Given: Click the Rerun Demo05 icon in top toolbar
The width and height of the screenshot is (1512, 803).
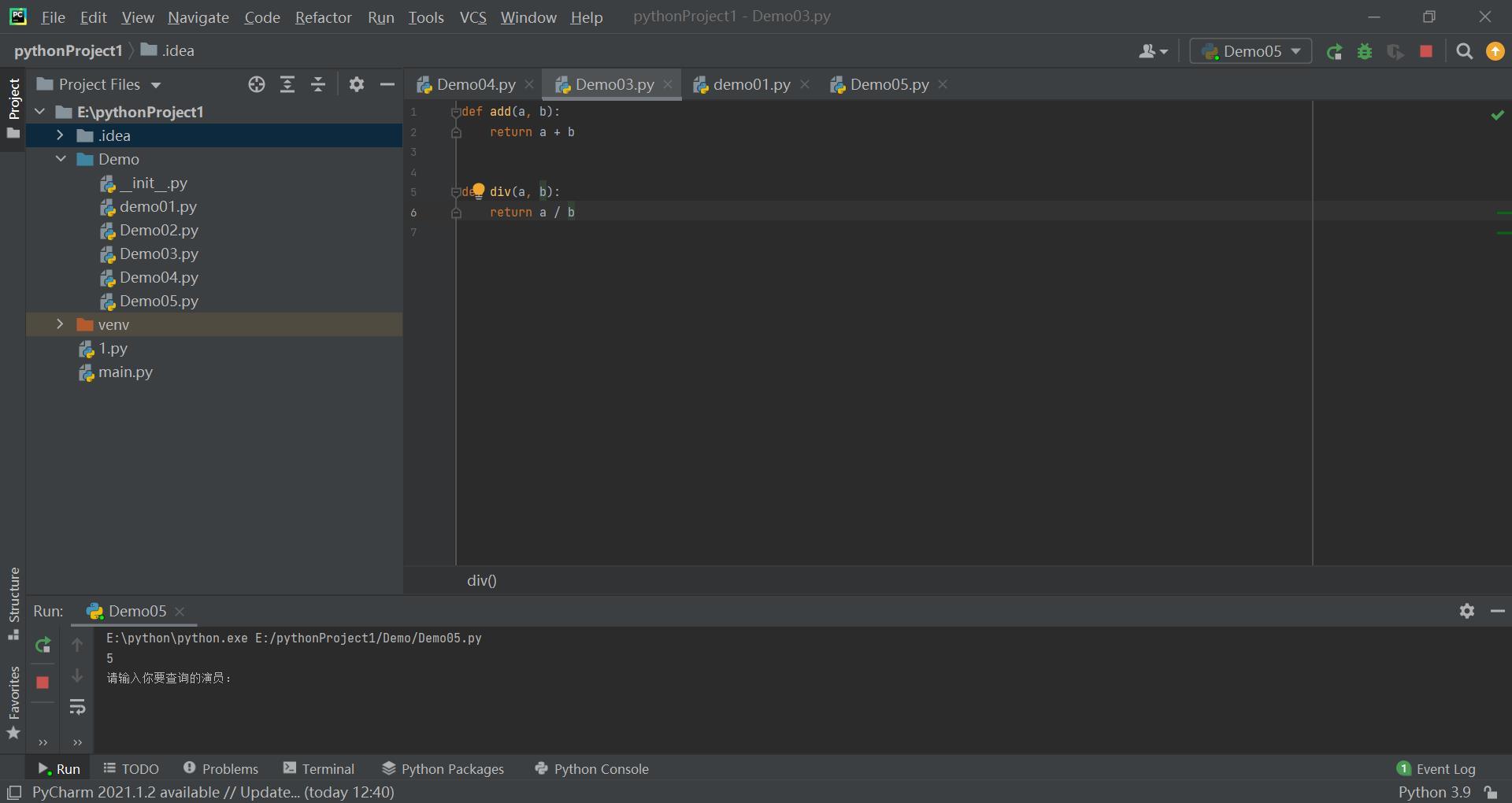Looking at the screenshot, I should 1334,52.
